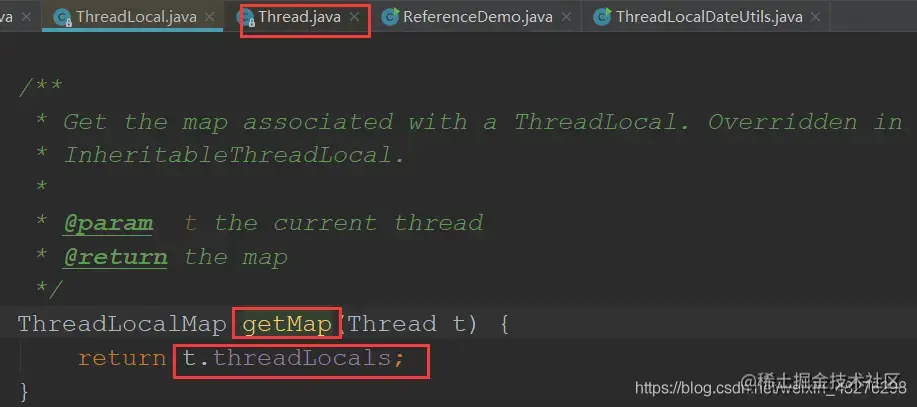Click the @return Javadoc tag

click(115, 257)
